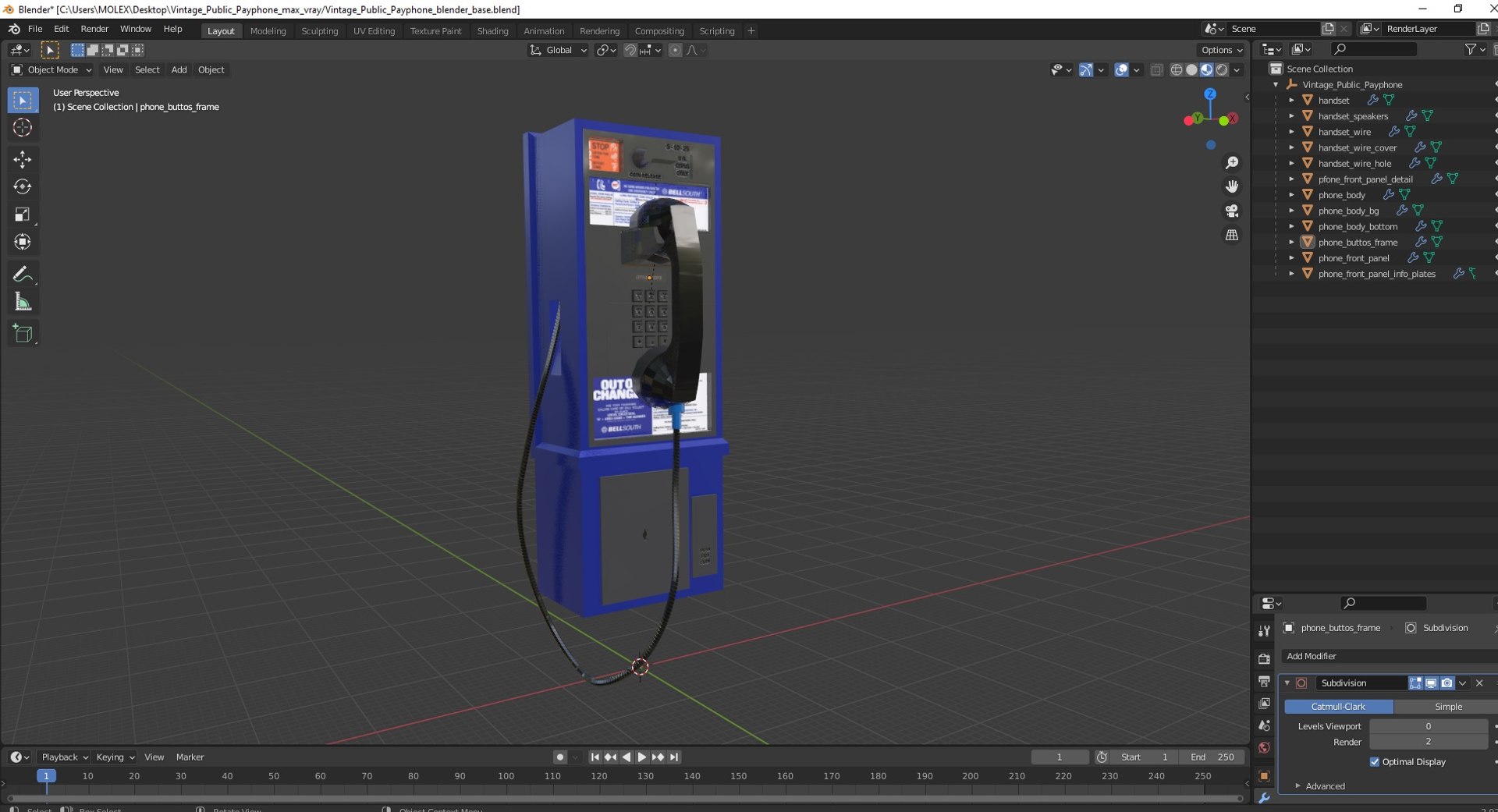Switch perspective/orthographic grid icon

pyautogui.click(x=1232, y=235)
